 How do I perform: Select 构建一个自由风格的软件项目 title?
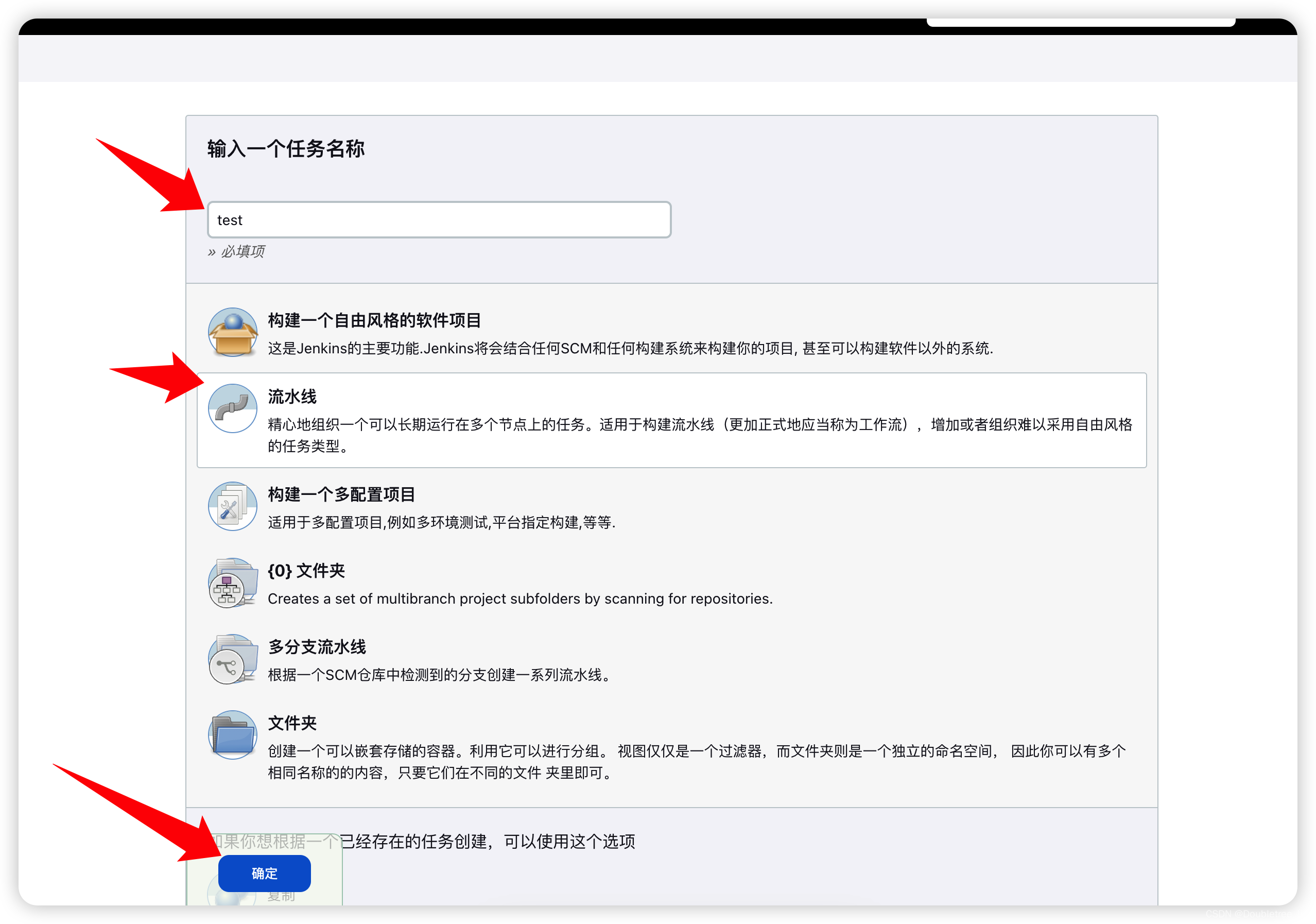click(374, 320)
